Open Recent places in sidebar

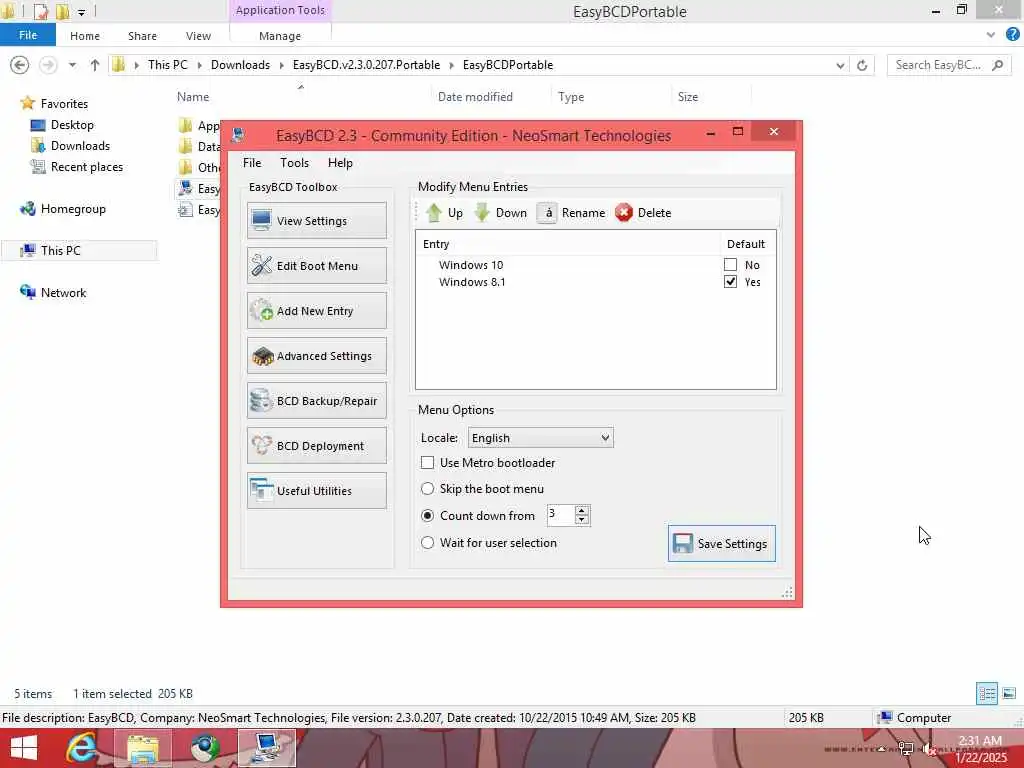tap(86, 167)
